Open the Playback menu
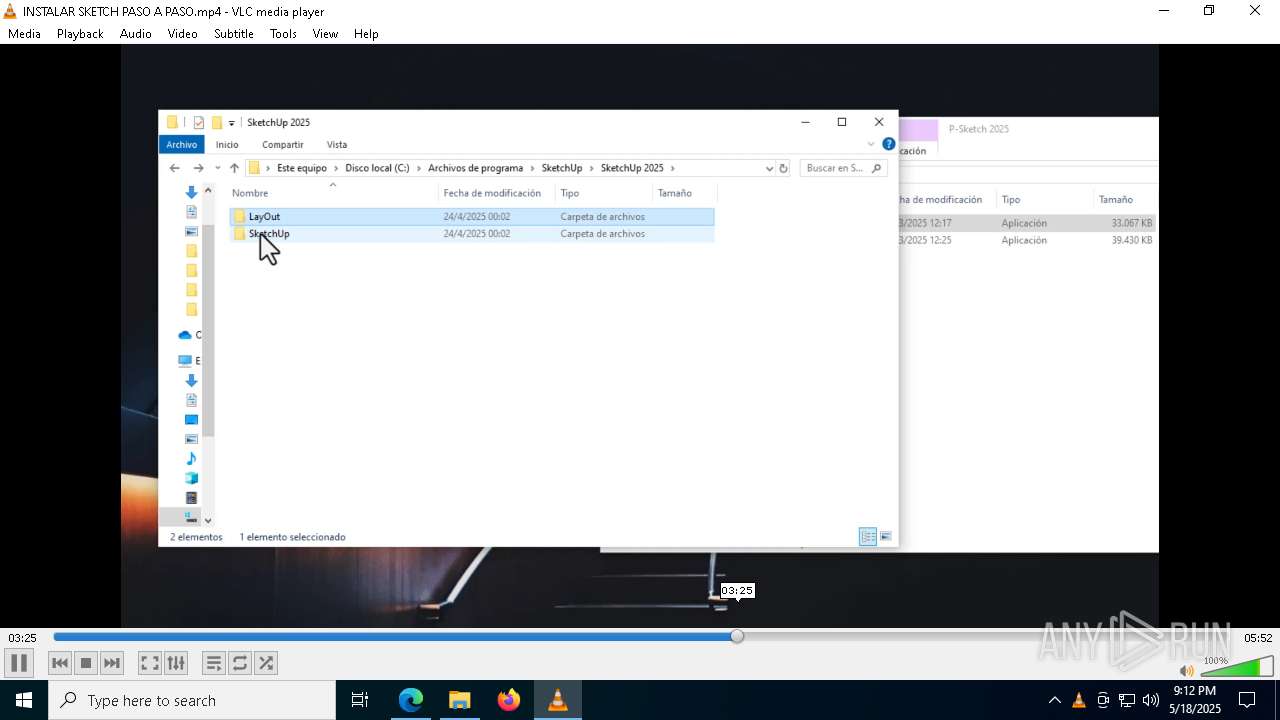The width and height of the screenshot is (1280, 720). [x=80, y=33]
